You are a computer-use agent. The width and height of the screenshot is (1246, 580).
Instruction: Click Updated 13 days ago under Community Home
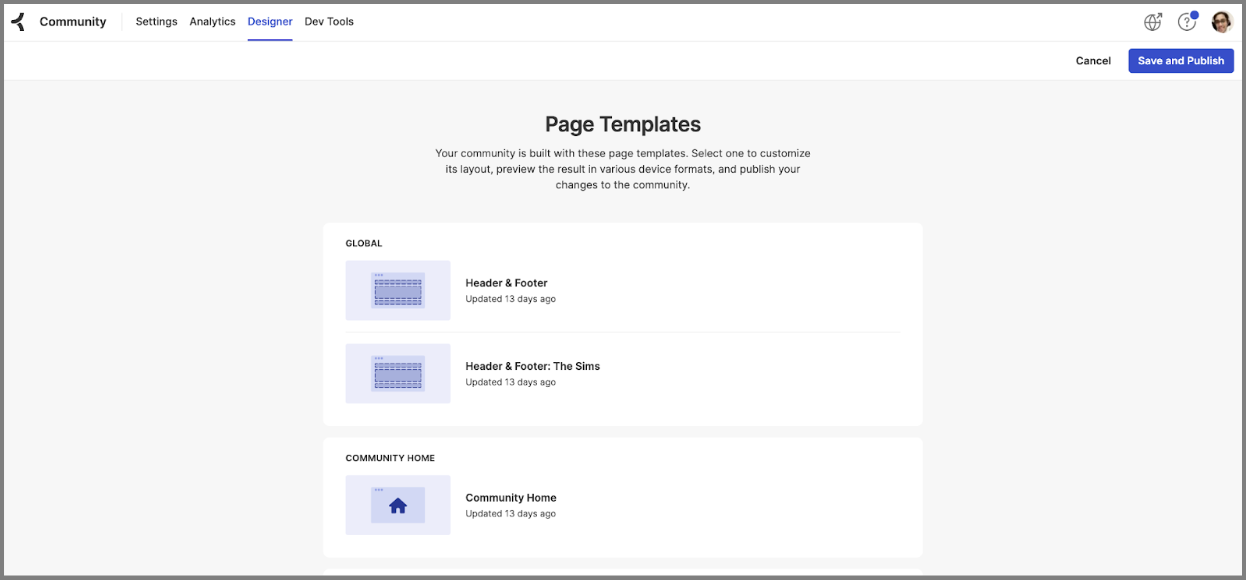509,513
